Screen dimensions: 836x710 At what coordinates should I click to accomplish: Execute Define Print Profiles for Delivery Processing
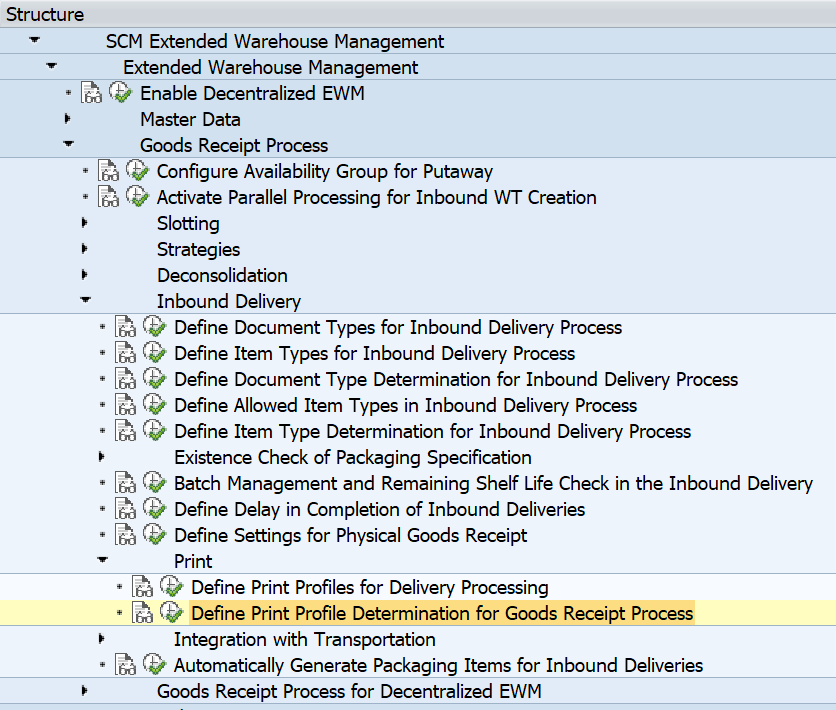[x=172, y=586]
